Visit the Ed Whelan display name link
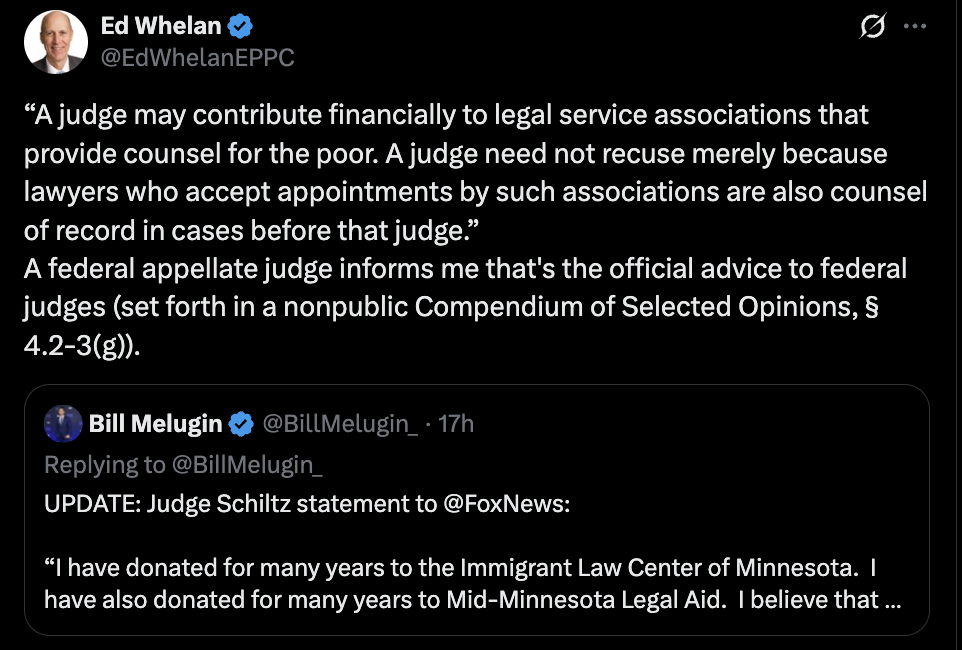 point(160,27)
